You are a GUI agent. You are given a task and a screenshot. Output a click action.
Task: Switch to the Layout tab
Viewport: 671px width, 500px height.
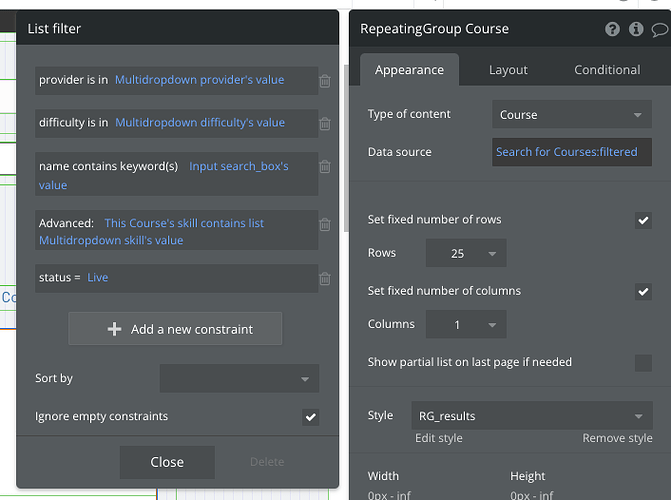[508, 70]
